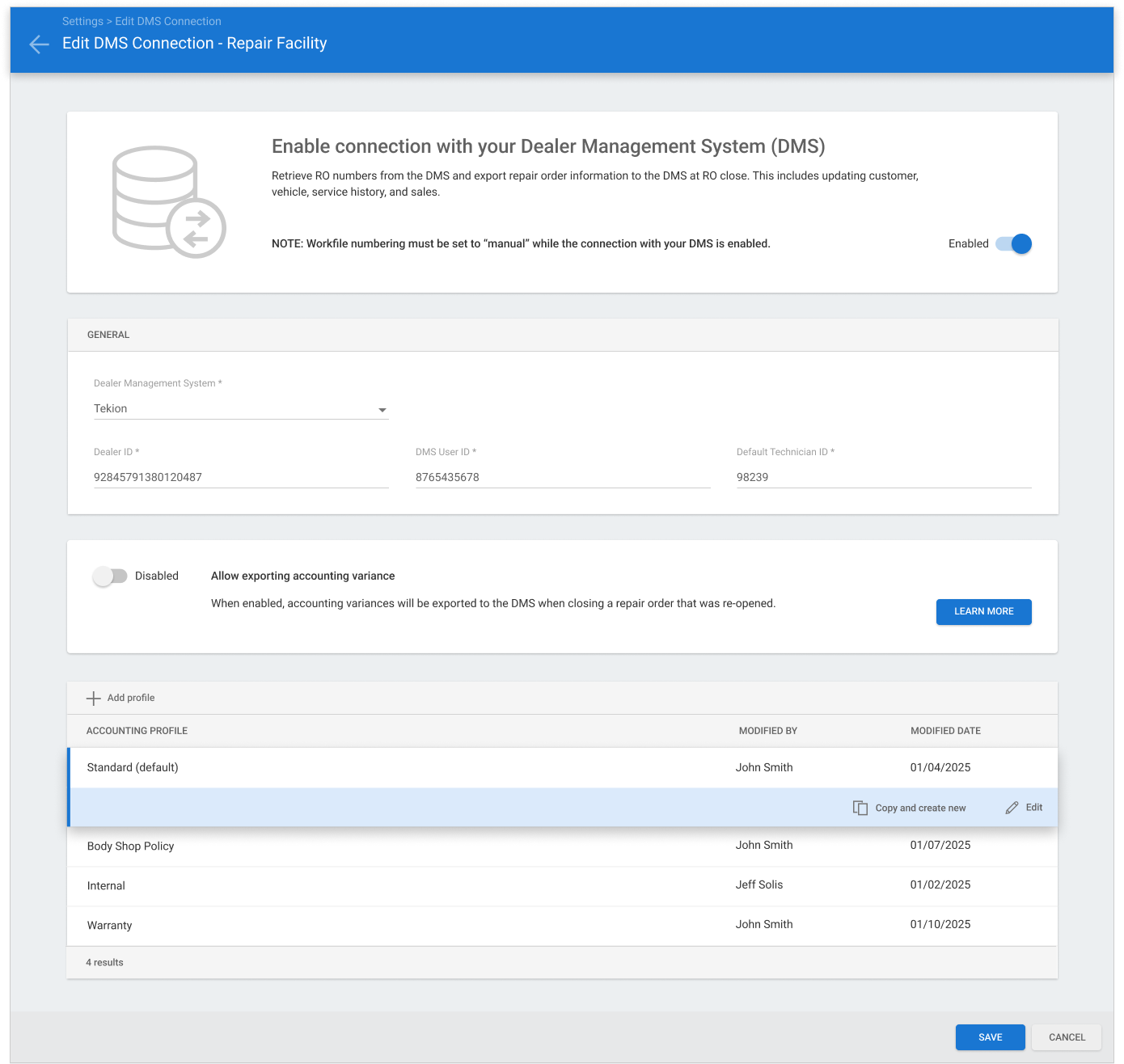Click the Dealer ID field
The height and width of the screenshot is (1064, 1124).
tap(241, 477)
